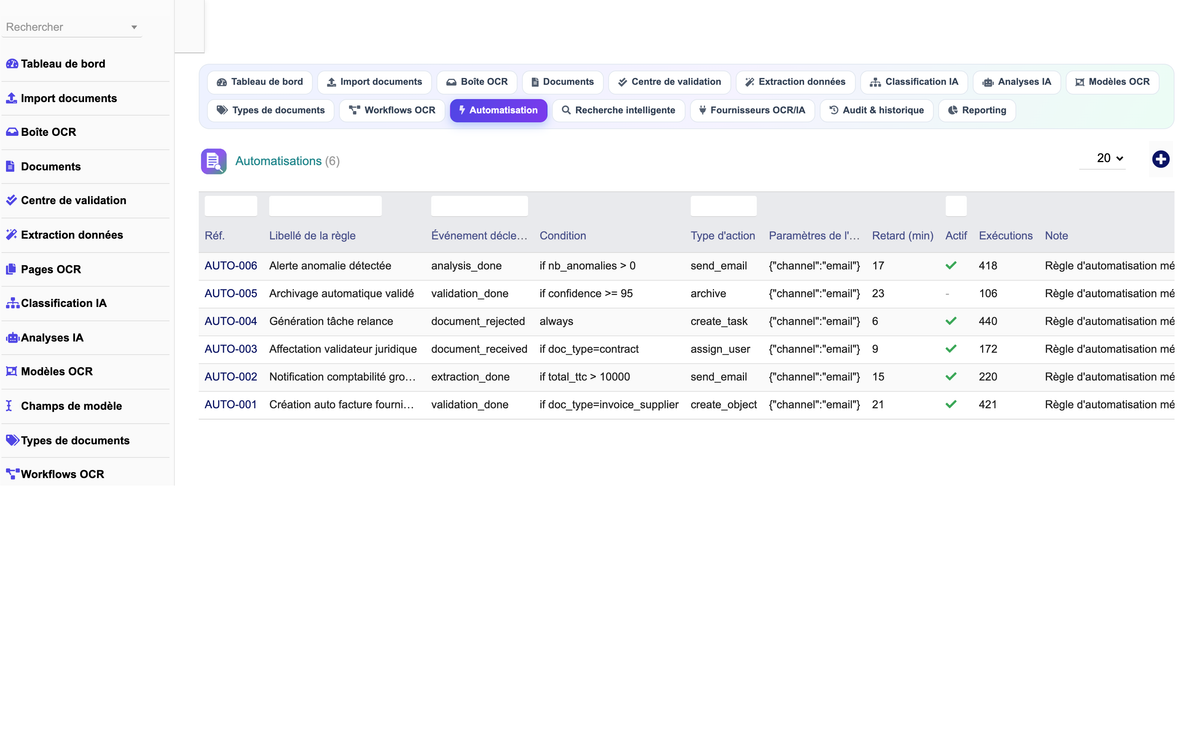1200x743 pixels.
Task: Open Recherche intelligente tab
Action: pyautogui.click(x=618, y=110)
